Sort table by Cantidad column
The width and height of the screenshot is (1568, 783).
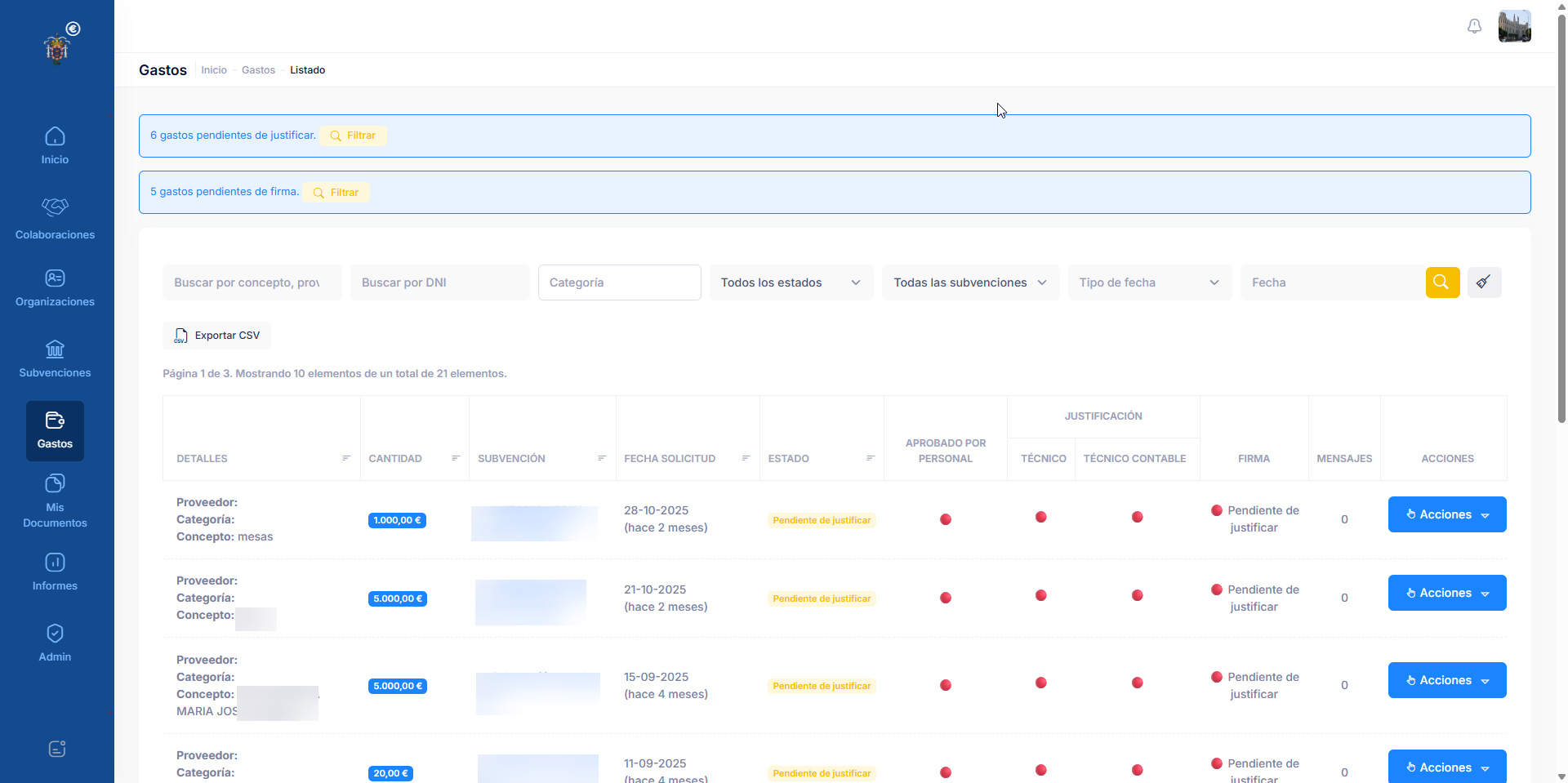(x=456, y=459)
